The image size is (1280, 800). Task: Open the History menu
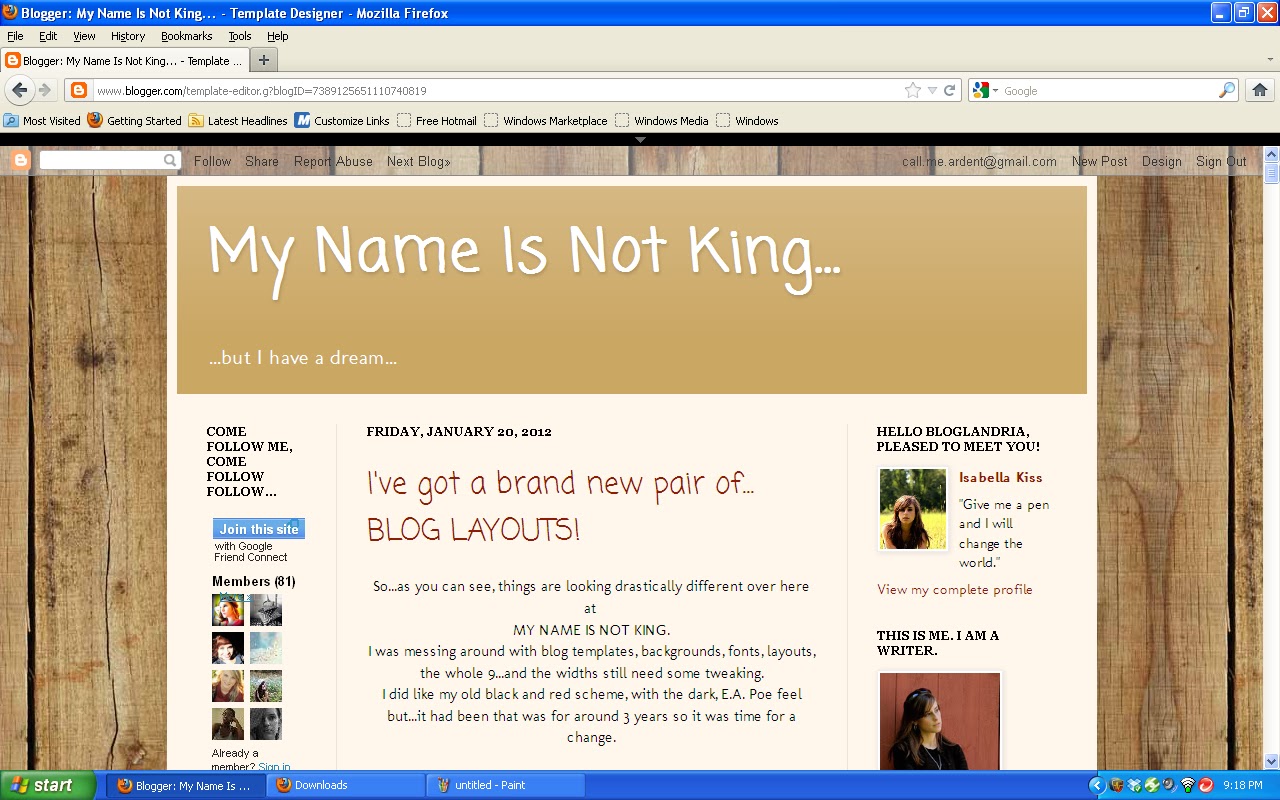128,36
